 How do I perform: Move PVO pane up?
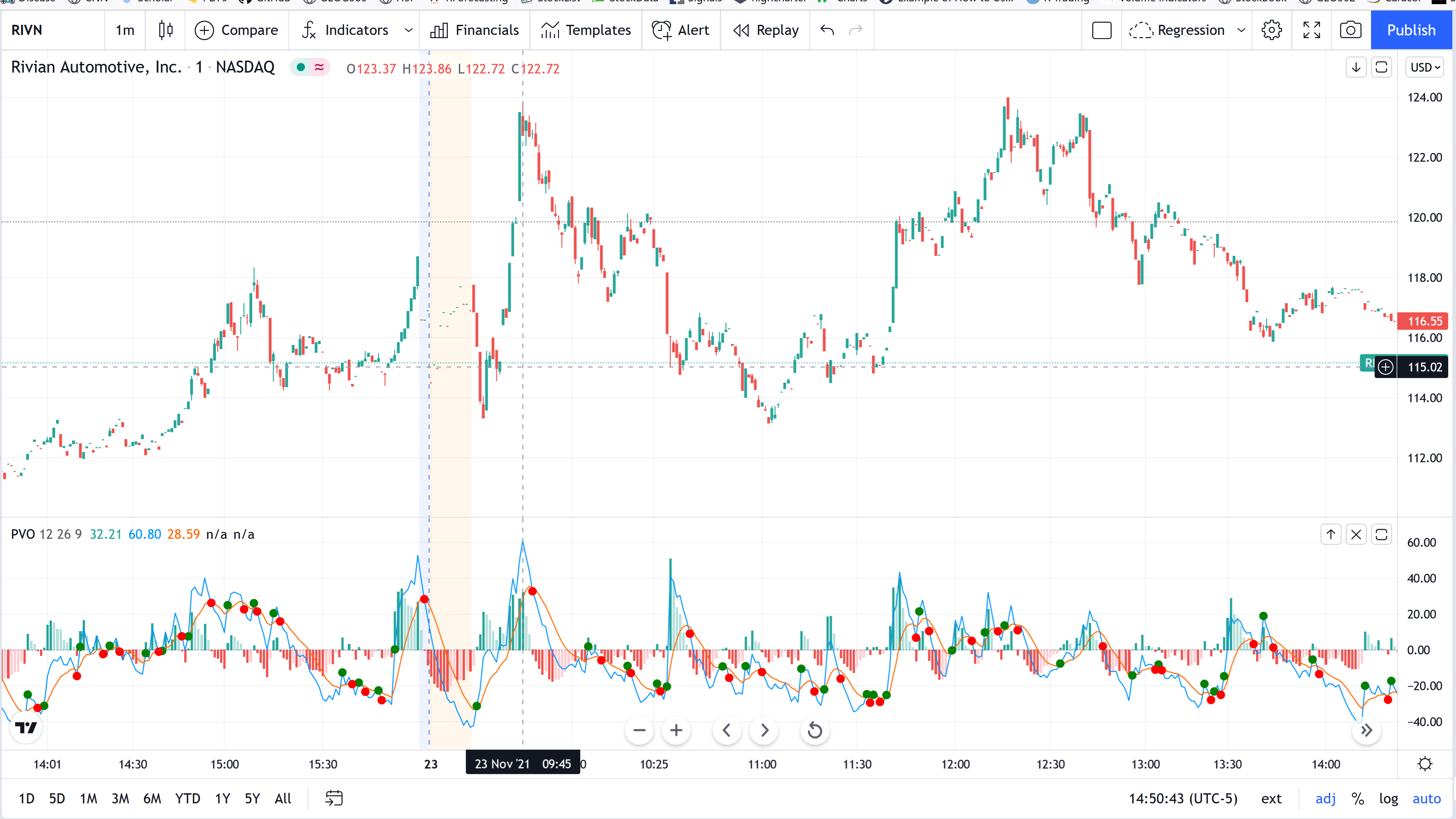tap(1331, 534)
